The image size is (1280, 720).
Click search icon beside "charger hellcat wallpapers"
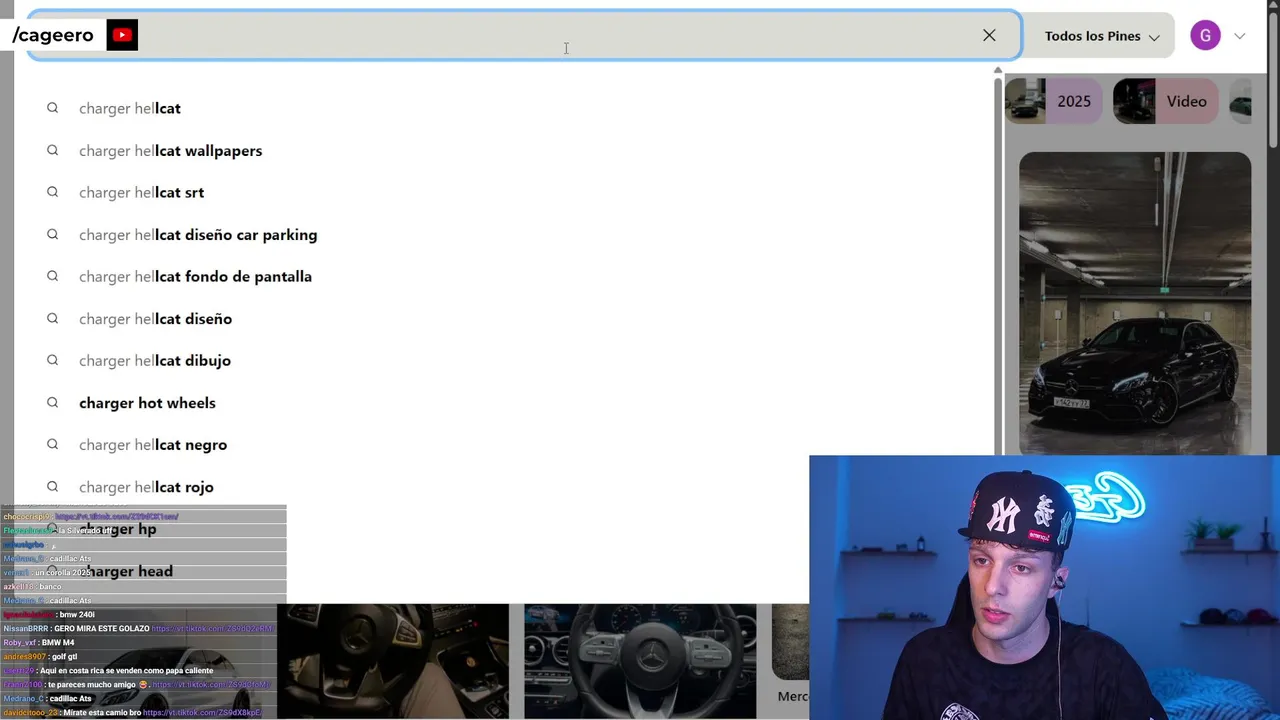52,150
